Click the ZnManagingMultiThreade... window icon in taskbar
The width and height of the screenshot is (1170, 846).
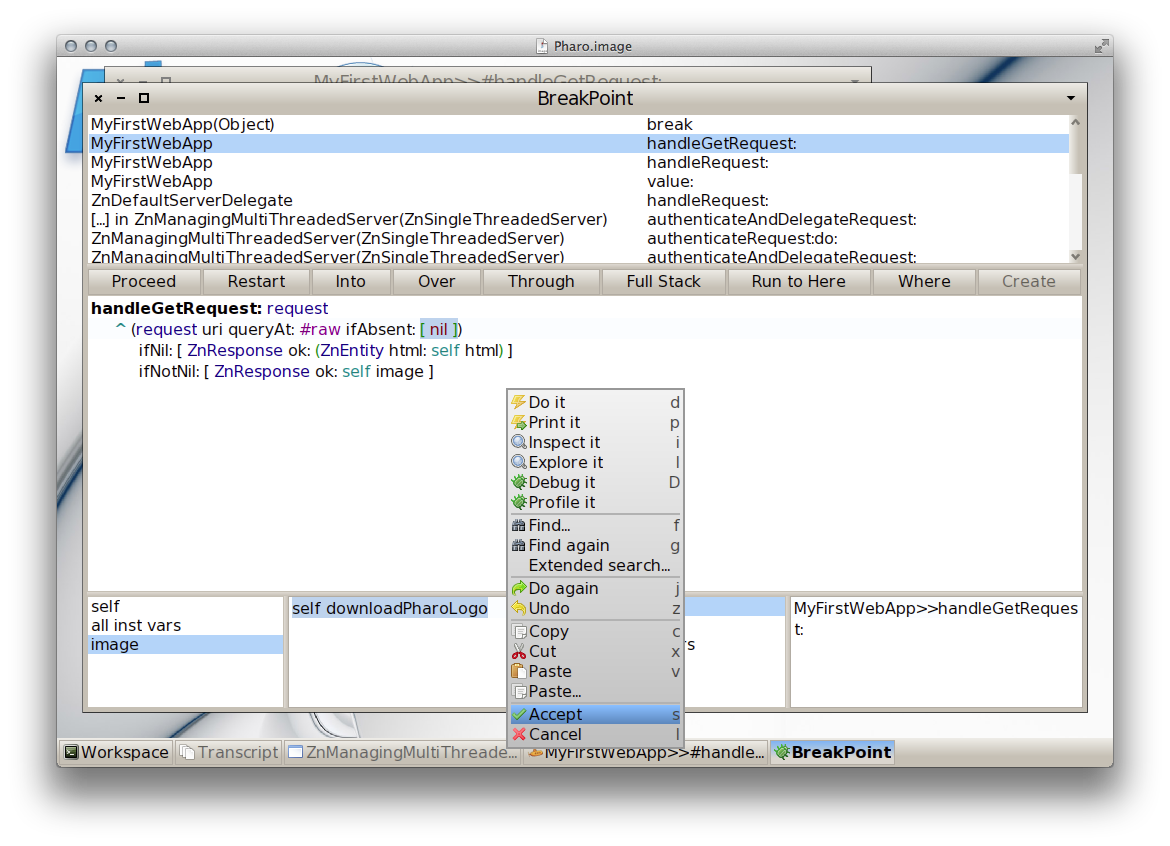[295, 752]
